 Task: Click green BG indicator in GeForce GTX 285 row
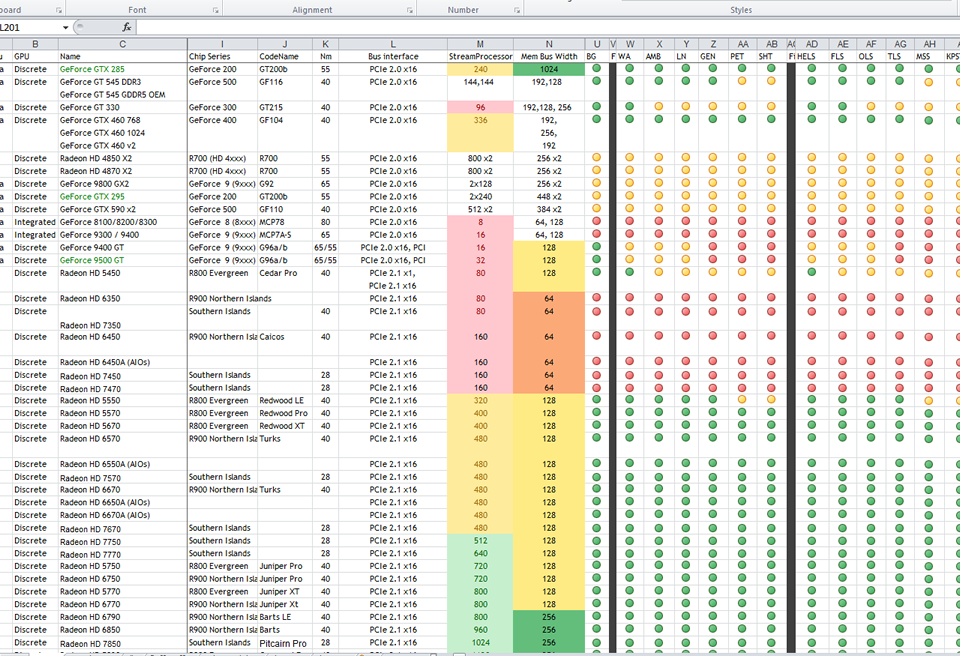596,69
